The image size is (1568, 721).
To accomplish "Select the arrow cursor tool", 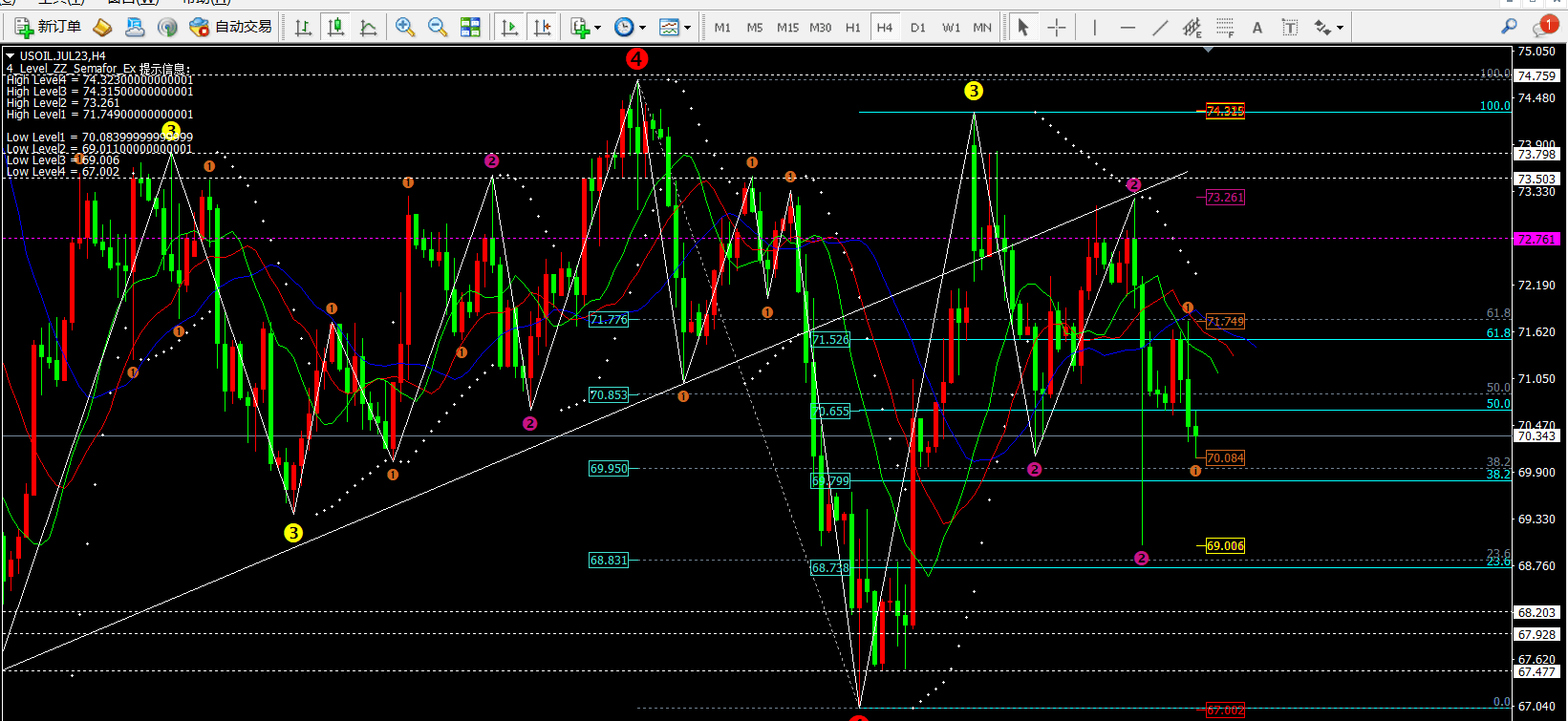I will pyautogui.click(x=1023, y=28).
